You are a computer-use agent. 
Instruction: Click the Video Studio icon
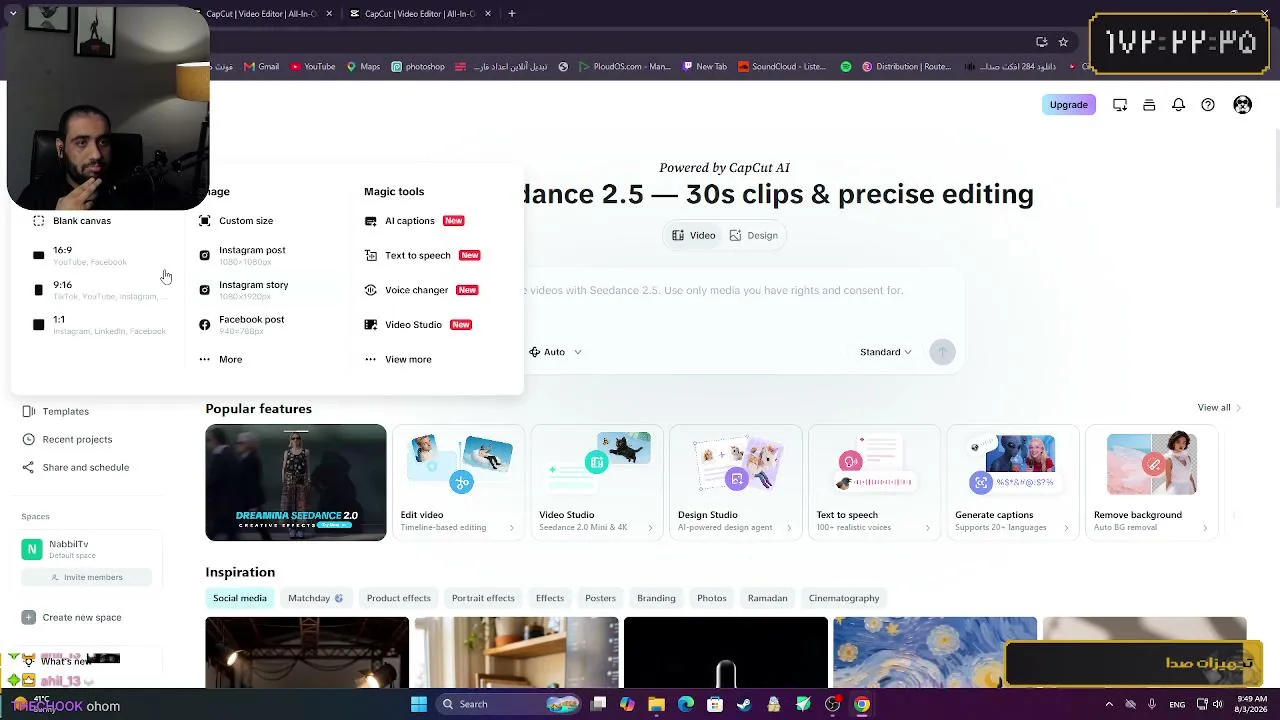click(371, 325)
